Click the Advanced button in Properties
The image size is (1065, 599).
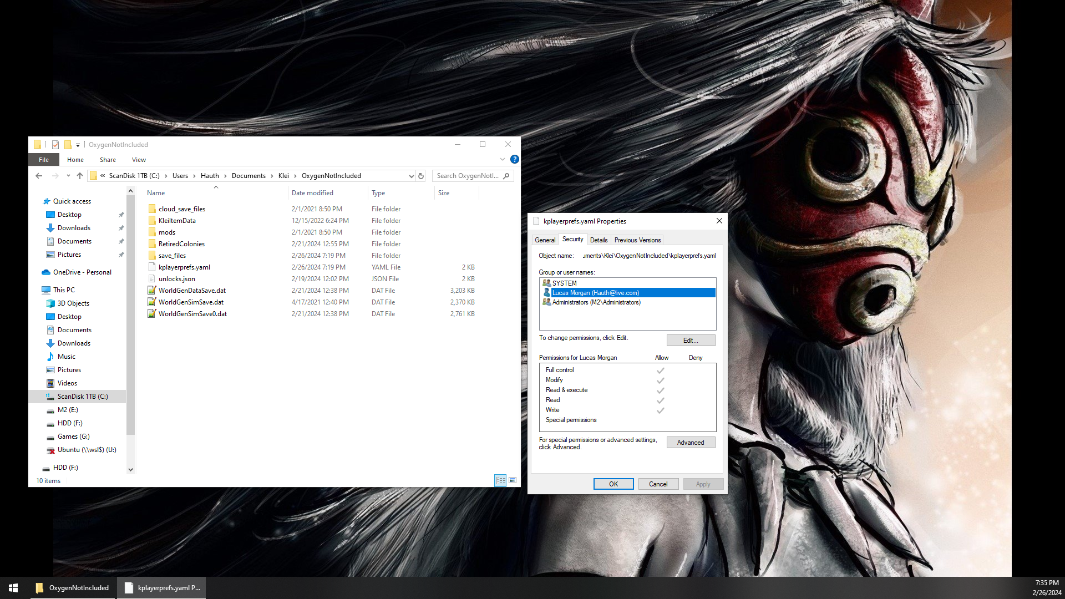click(x=690, y=442)
